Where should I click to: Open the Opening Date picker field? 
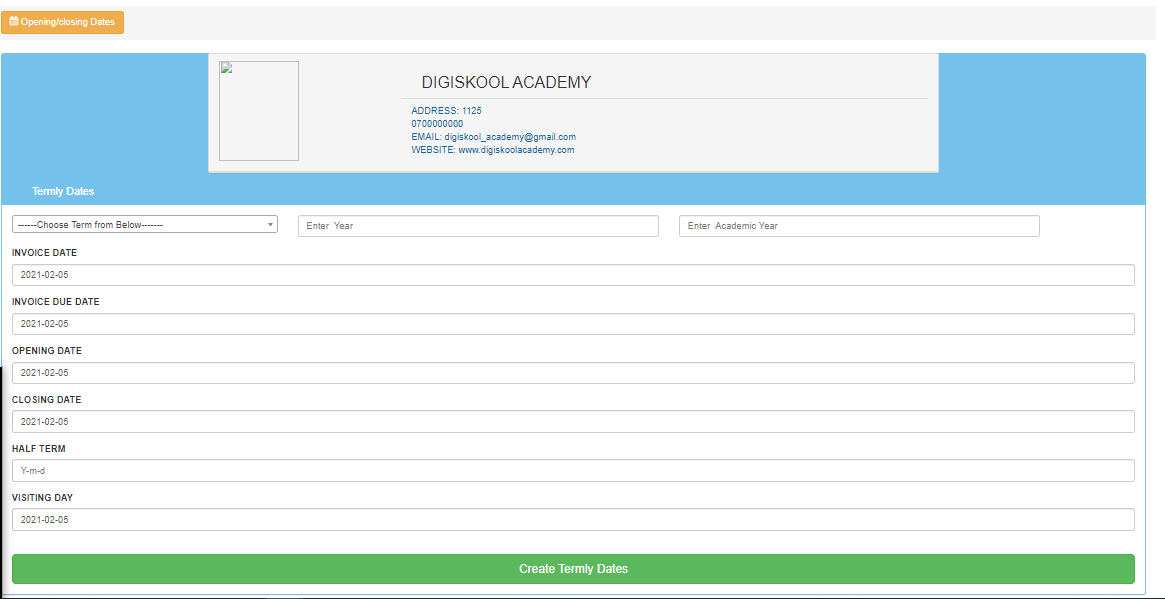572,373
